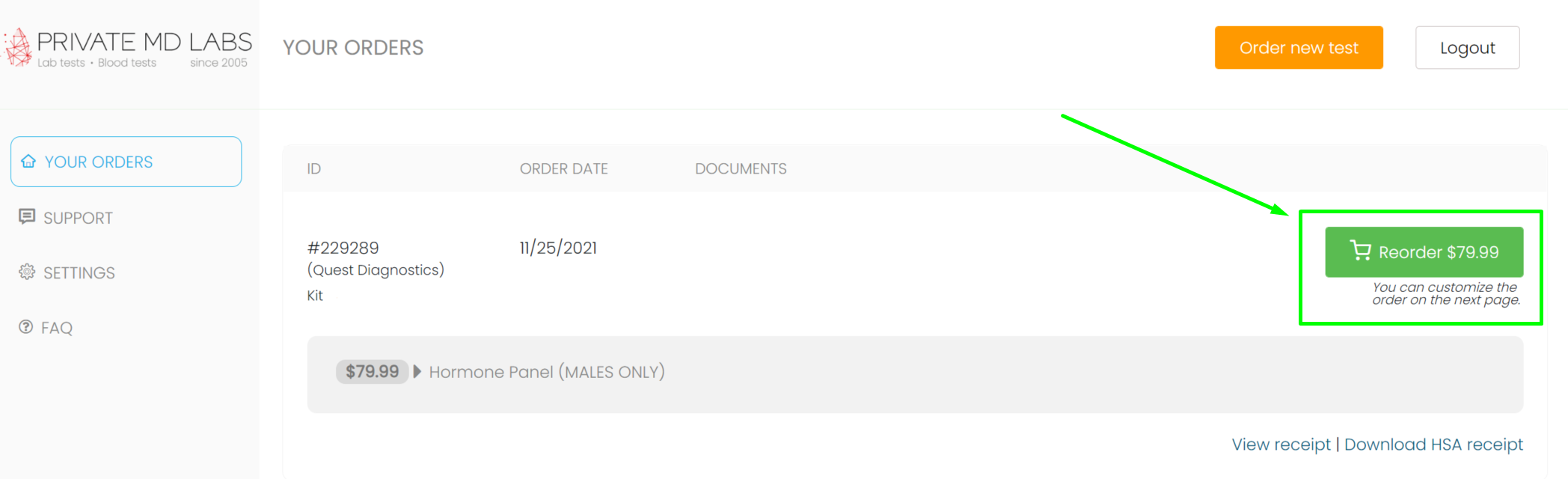Click the Order new test button

pyautogui.click(x=1299, y=47)
